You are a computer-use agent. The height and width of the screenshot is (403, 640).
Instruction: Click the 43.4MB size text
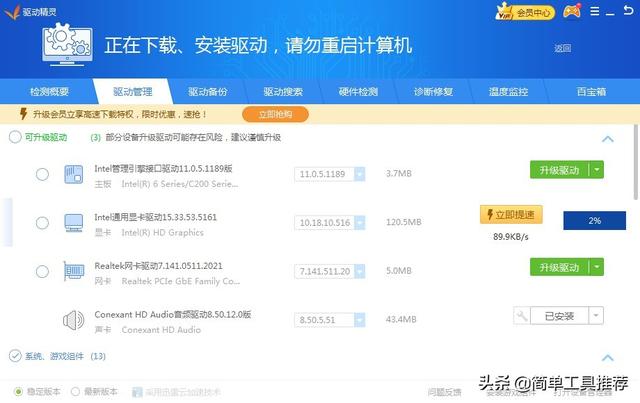tap(401, 319)
